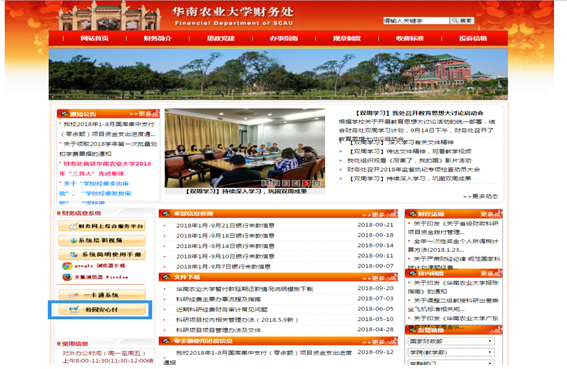Open 办事指南 navigation menu item
Viewport: 567px width, 369px height.
tap(284, 38)
